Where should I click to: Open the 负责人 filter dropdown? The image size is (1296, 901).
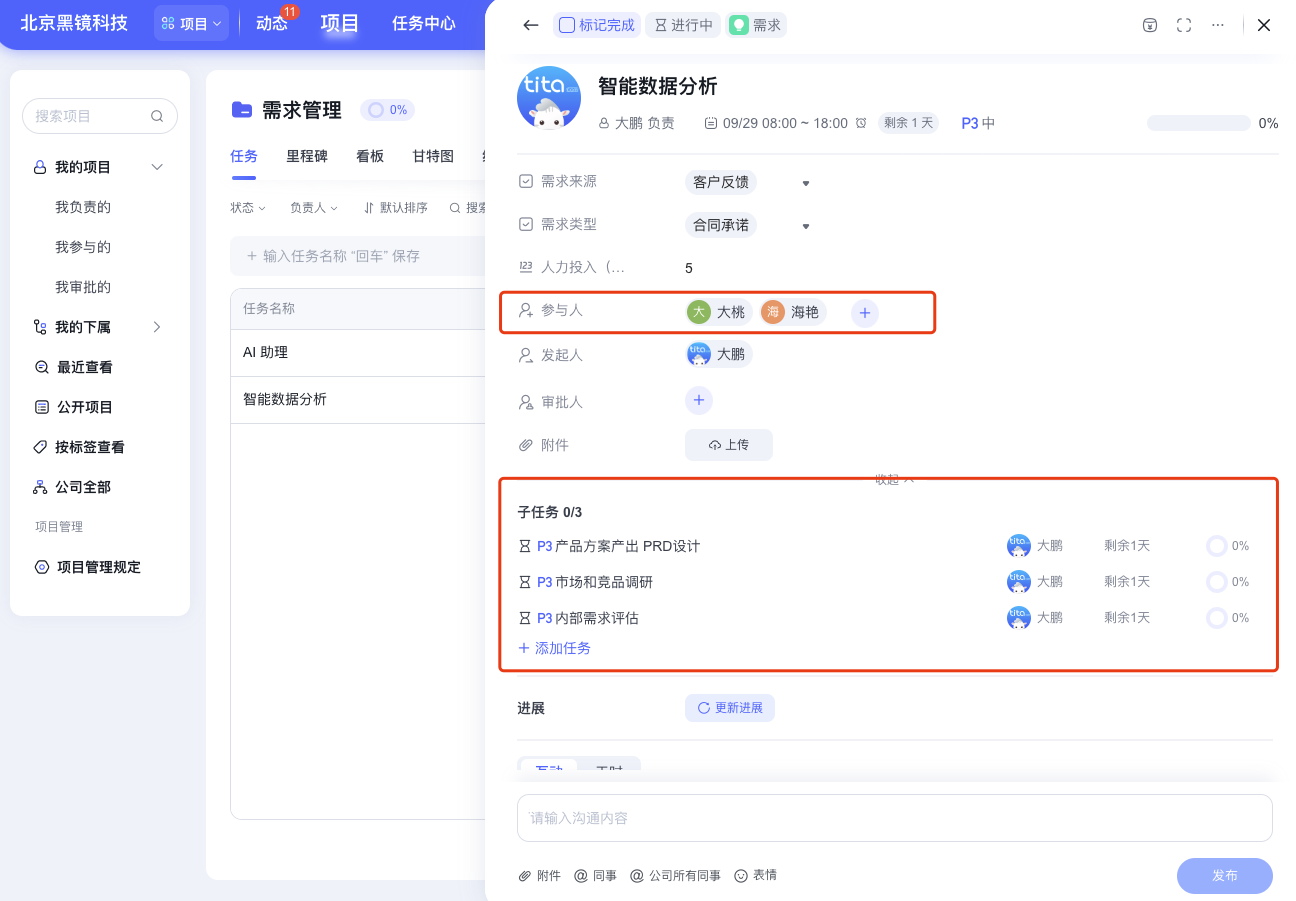[x=314, y=208]
